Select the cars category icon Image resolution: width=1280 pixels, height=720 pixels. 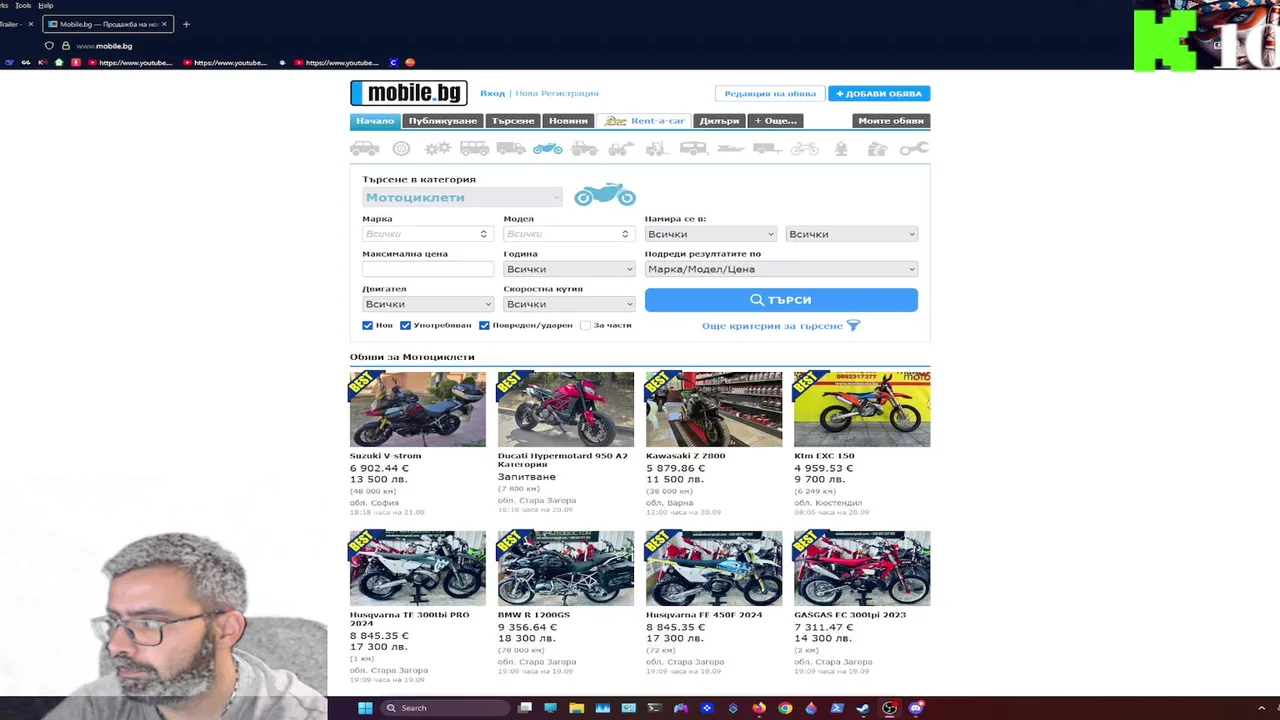[x=365, y=148]
